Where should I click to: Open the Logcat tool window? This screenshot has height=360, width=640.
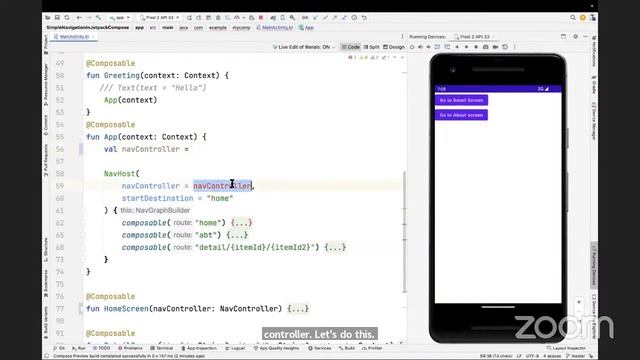coord(236,348)
